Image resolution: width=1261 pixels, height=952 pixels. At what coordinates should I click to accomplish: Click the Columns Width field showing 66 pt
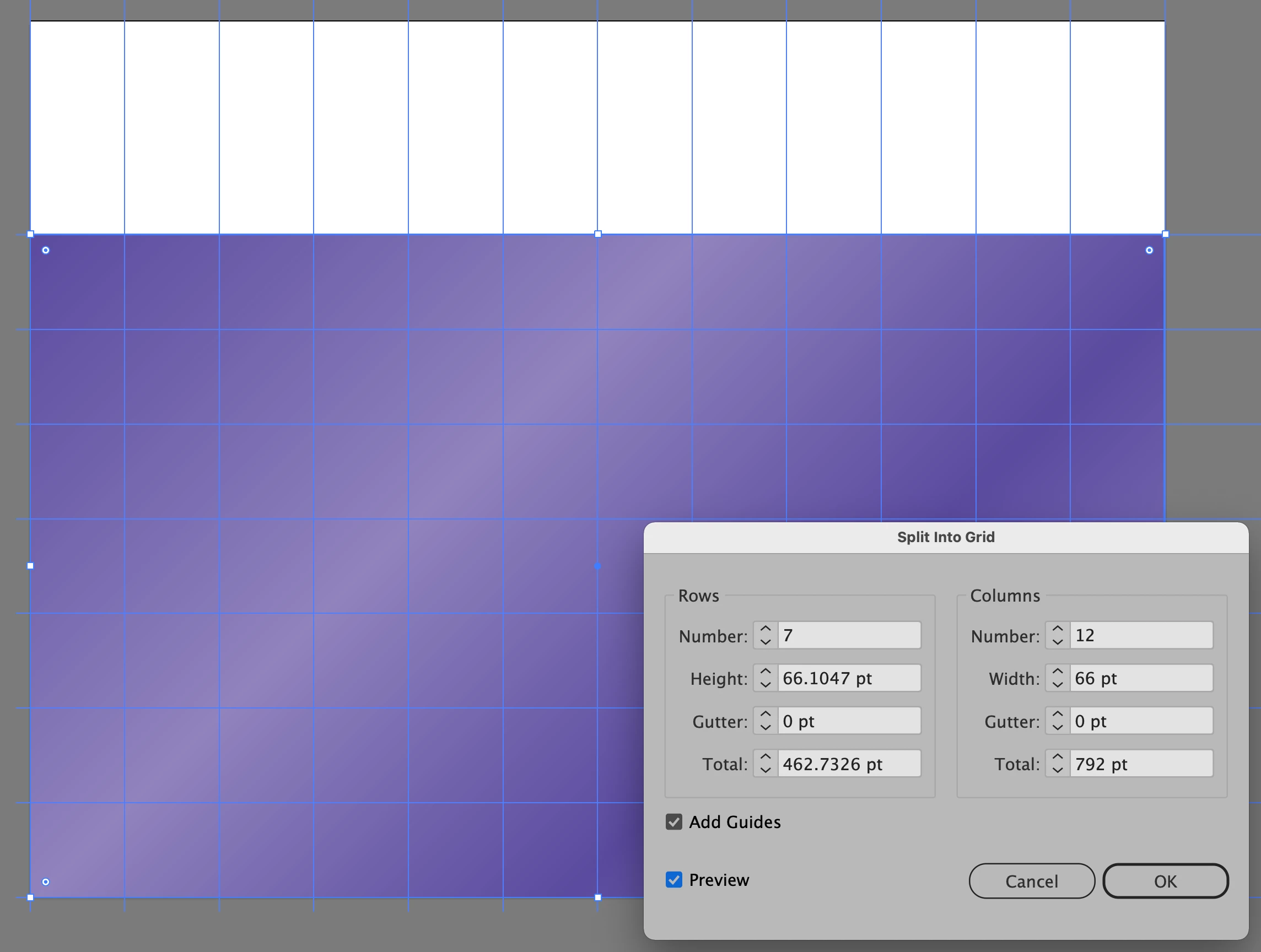[x=1141, y=678]
